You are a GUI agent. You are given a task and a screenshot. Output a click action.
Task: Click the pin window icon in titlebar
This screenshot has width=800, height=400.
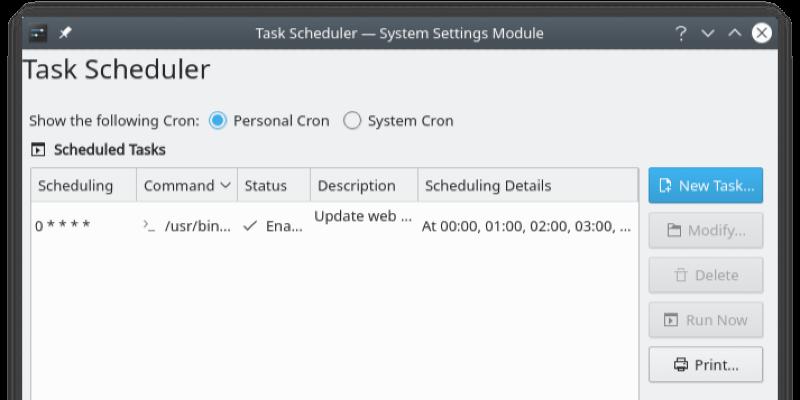65,33
